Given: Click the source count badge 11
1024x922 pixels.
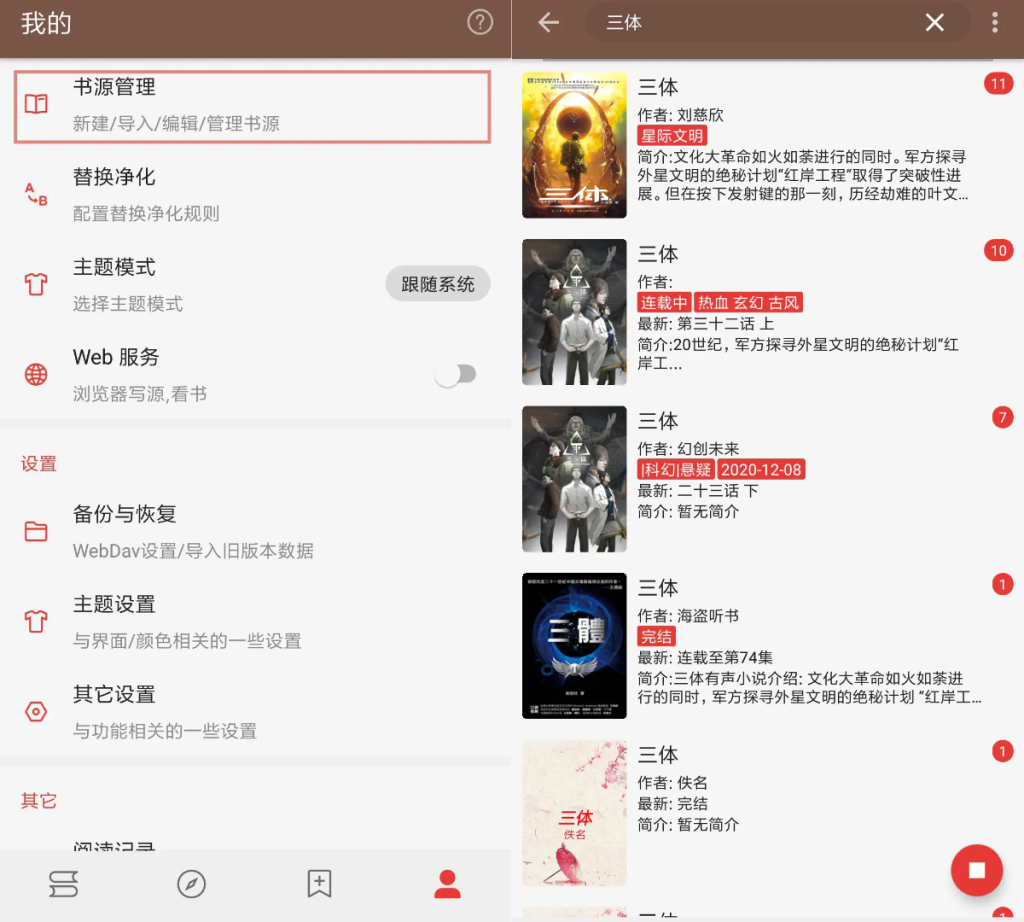Looking at the screenshot, I should (x=999, y=84).
